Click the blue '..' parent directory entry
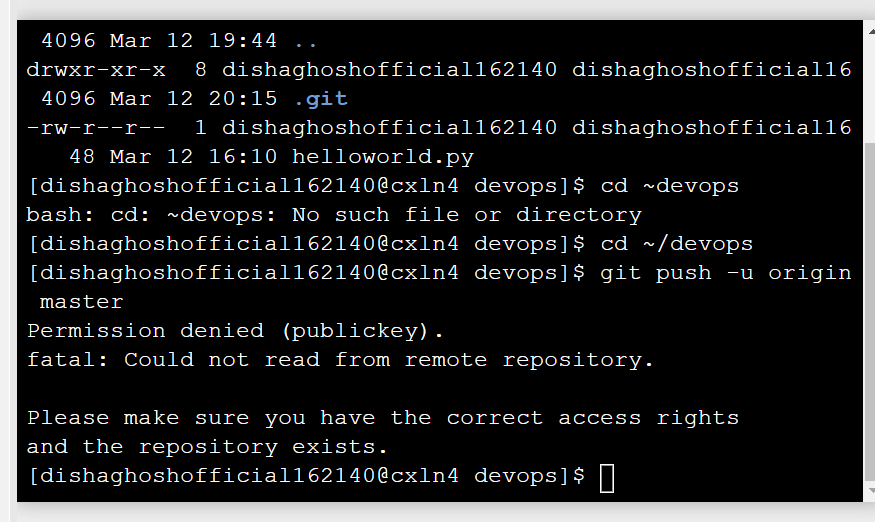The height and width of the screenshot is (522, 875). 306,43
